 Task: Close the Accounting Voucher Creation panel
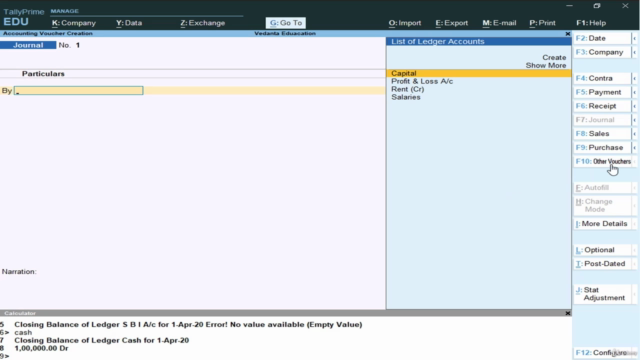567,33
